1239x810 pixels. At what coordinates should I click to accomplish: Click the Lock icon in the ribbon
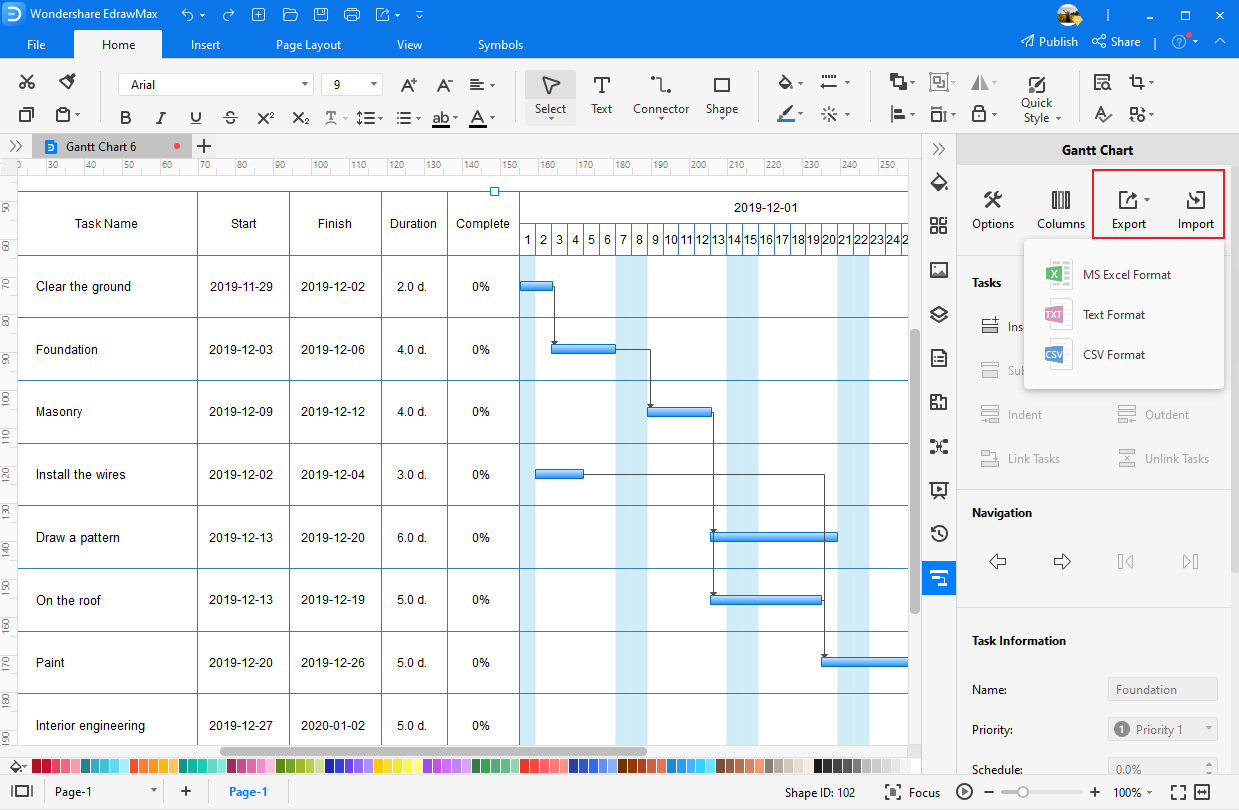click(x=978, y=114)
